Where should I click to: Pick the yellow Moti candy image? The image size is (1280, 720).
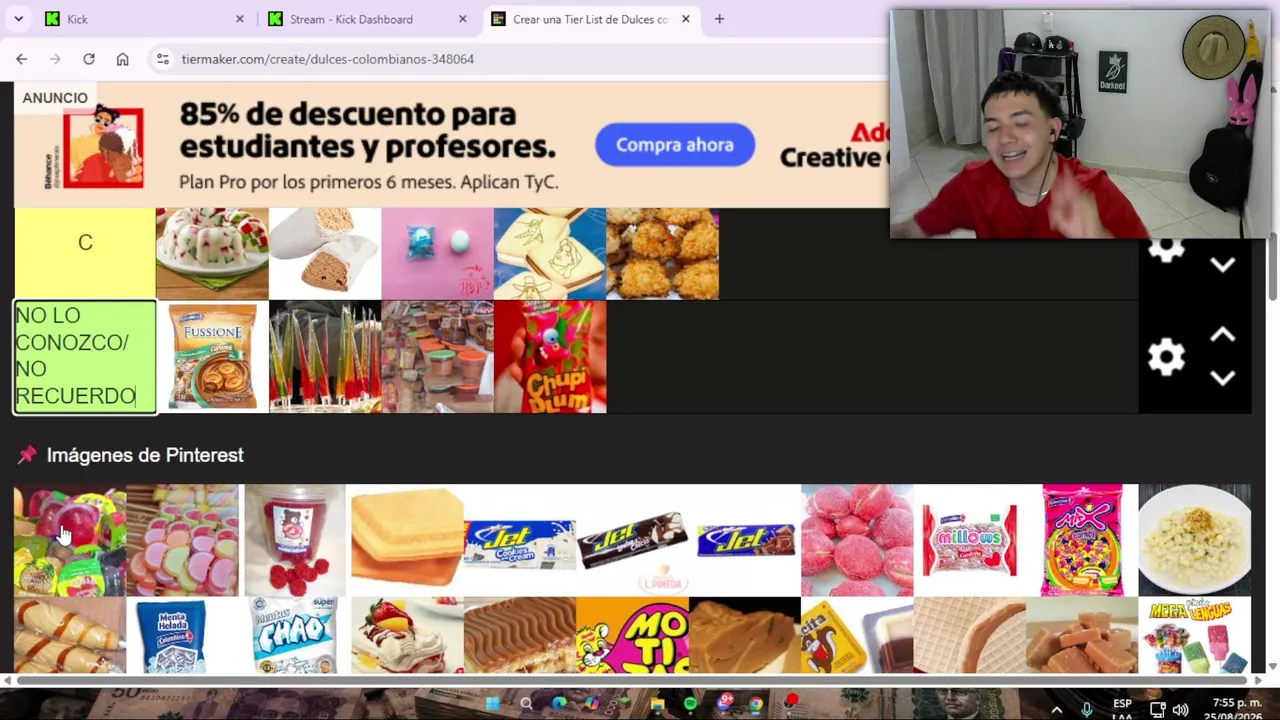[632, 635]
